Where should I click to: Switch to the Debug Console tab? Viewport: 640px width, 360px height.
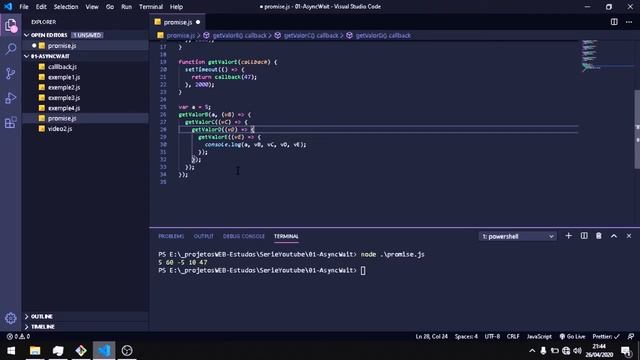(x=244, y=236)
